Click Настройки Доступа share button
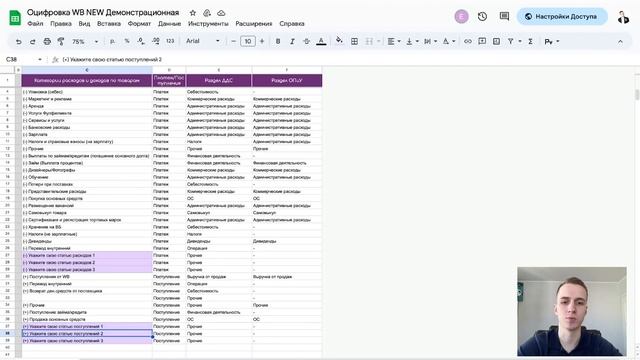The image size is (640, 360). 562,16
